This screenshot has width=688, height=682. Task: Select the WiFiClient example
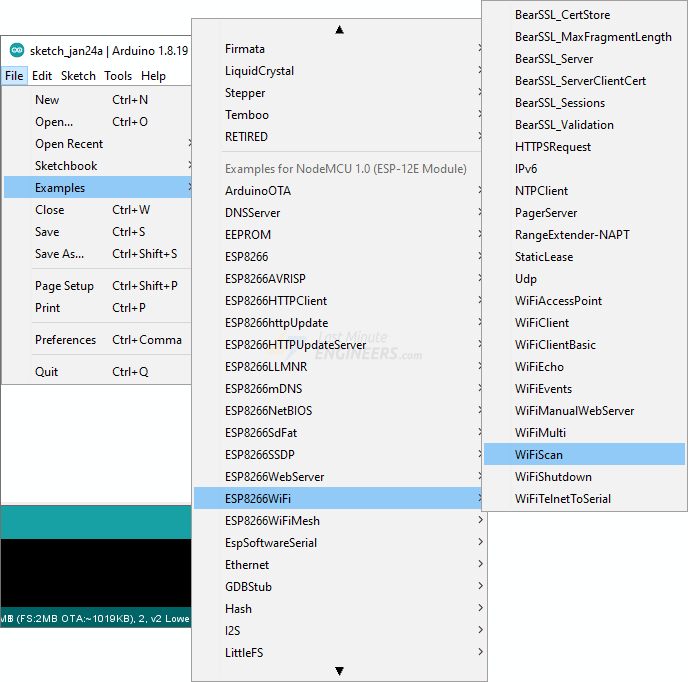pyautogui.click(x=541, y=323)
